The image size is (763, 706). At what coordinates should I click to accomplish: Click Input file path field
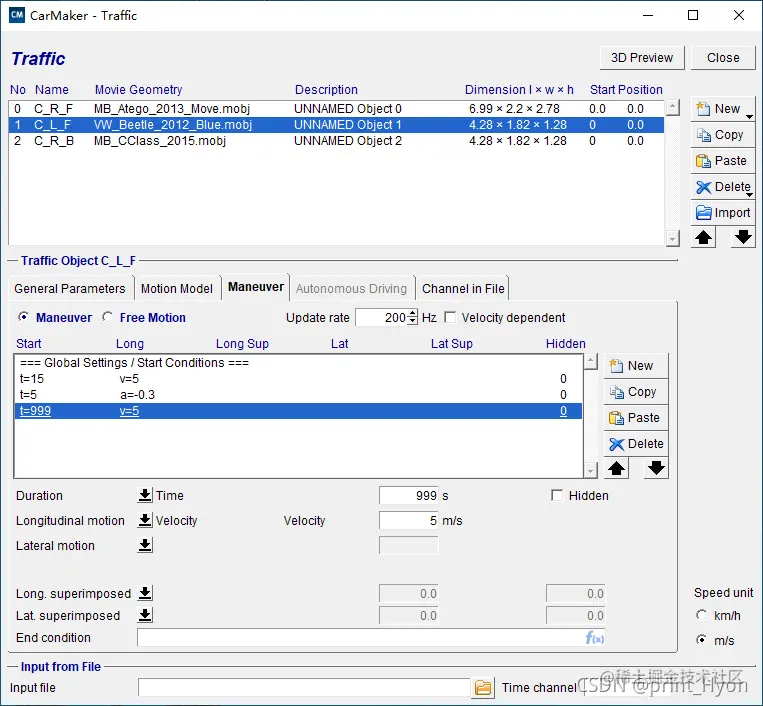coord(304,688)
